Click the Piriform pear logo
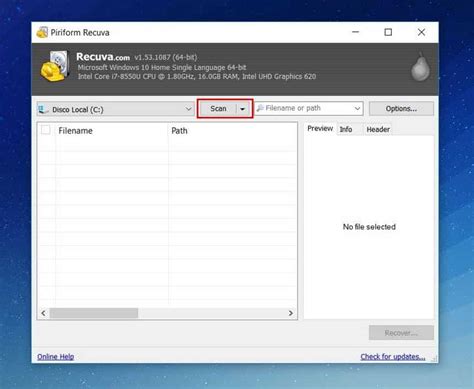This screenshot has width=474, height=389. pos(420,67)
